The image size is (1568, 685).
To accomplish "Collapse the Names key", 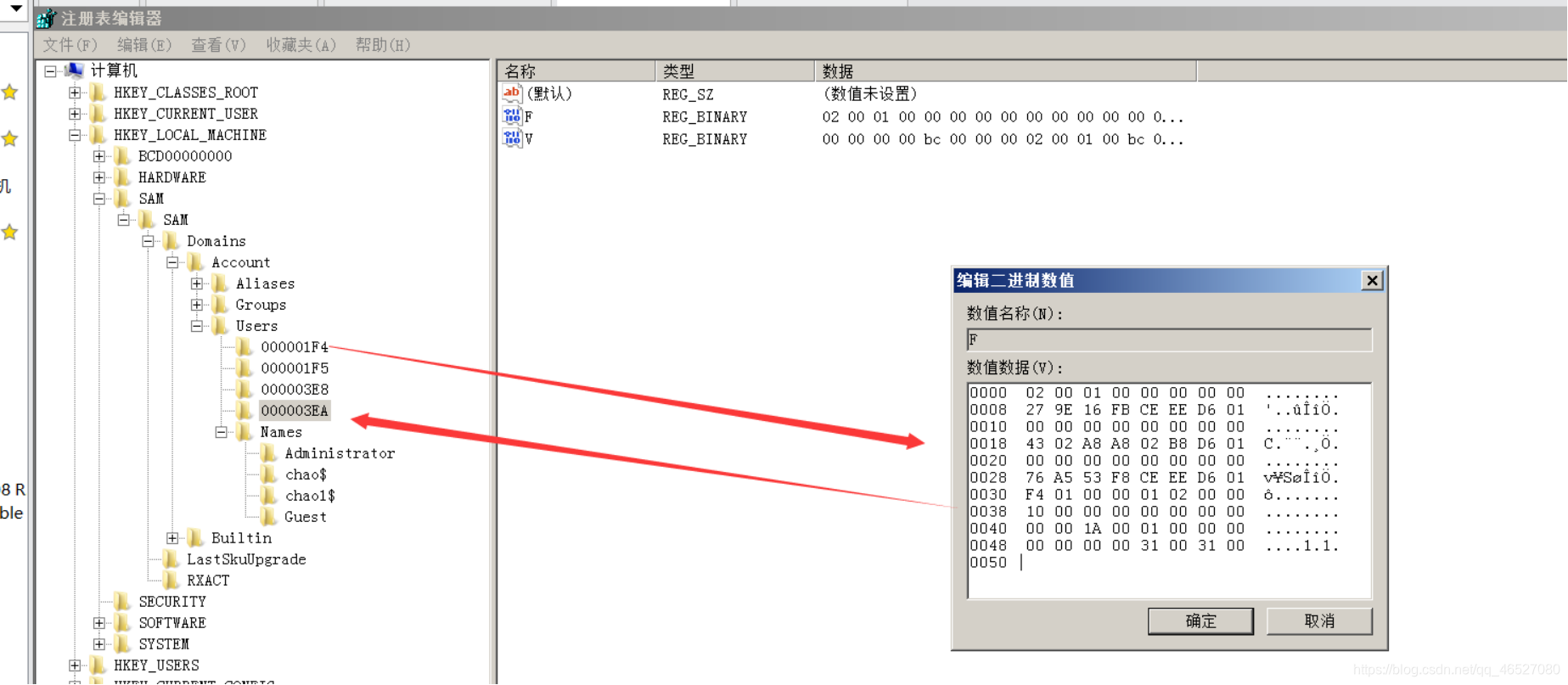I will [x=222, y=432].
